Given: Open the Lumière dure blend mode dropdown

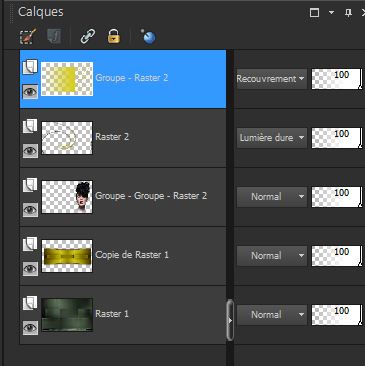Looking at the screenshot, I should click(x=271, y=138).
